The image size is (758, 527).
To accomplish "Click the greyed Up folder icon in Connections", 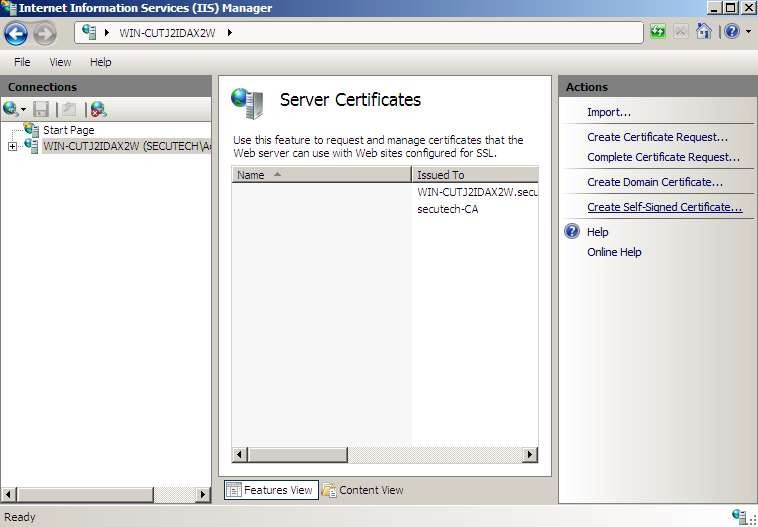I will pos(69,110).
